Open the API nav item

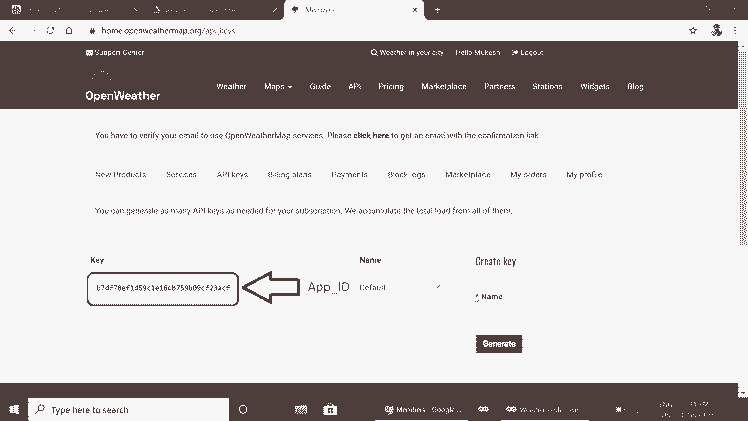pyautogui.click(x=354, y=86)
